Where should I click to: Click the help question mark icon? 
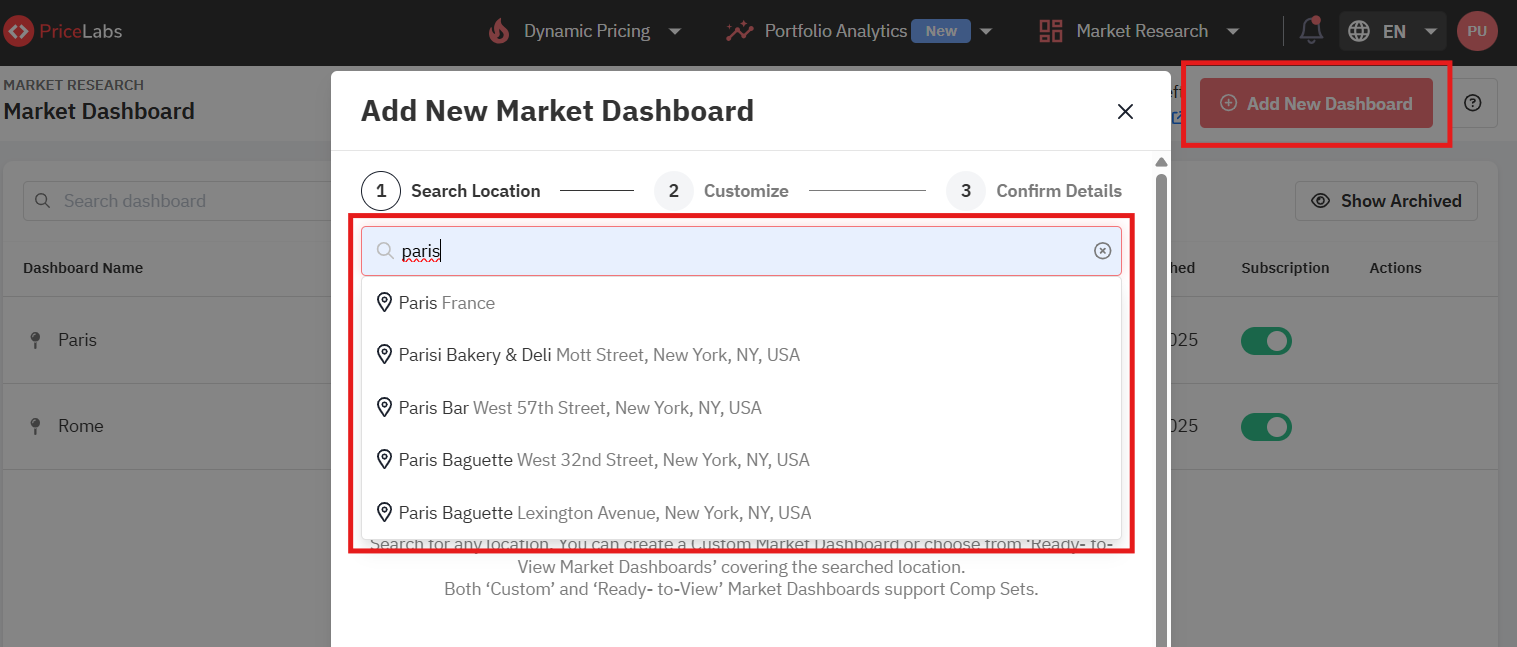(1472, 103)
